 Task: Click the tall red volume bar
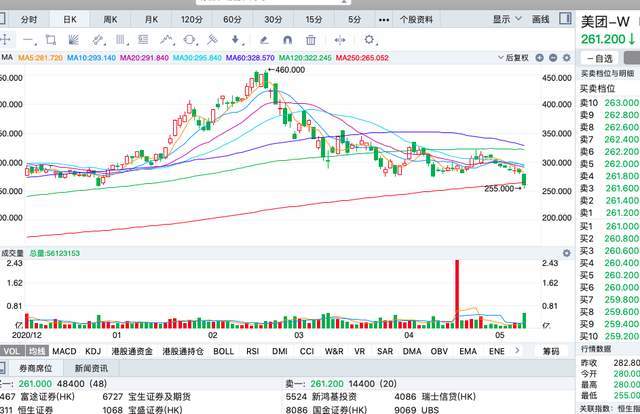457,294
